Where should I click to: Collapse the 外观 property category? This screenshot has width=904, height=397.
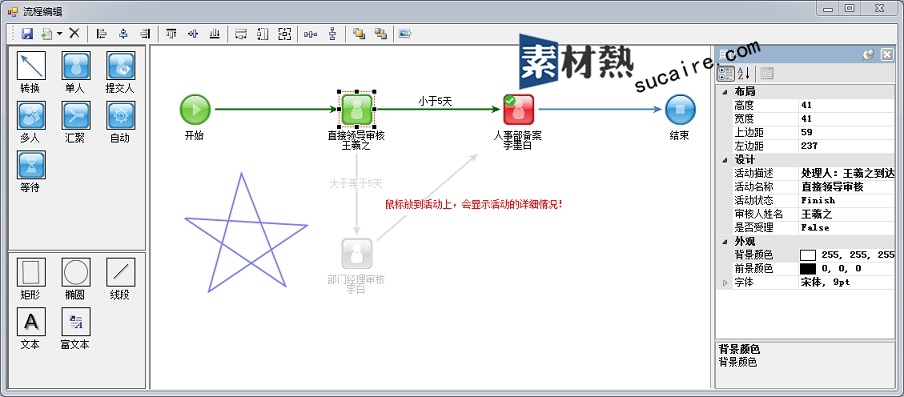click(x=725, y=241)
